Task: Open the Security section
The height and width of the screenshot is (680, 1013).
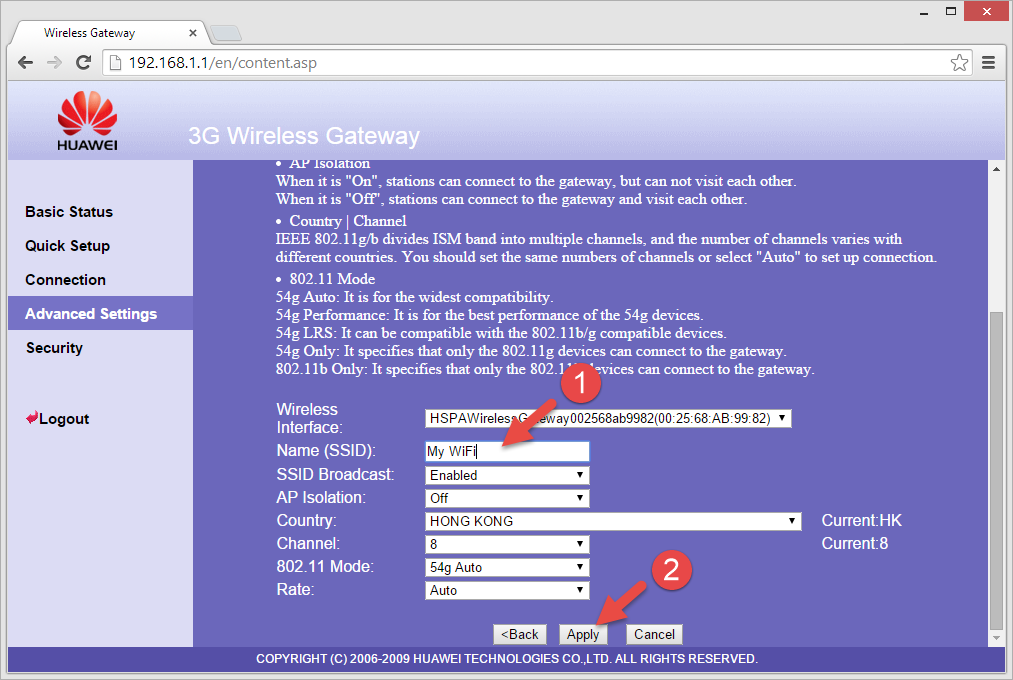Action: coord(54,347)
